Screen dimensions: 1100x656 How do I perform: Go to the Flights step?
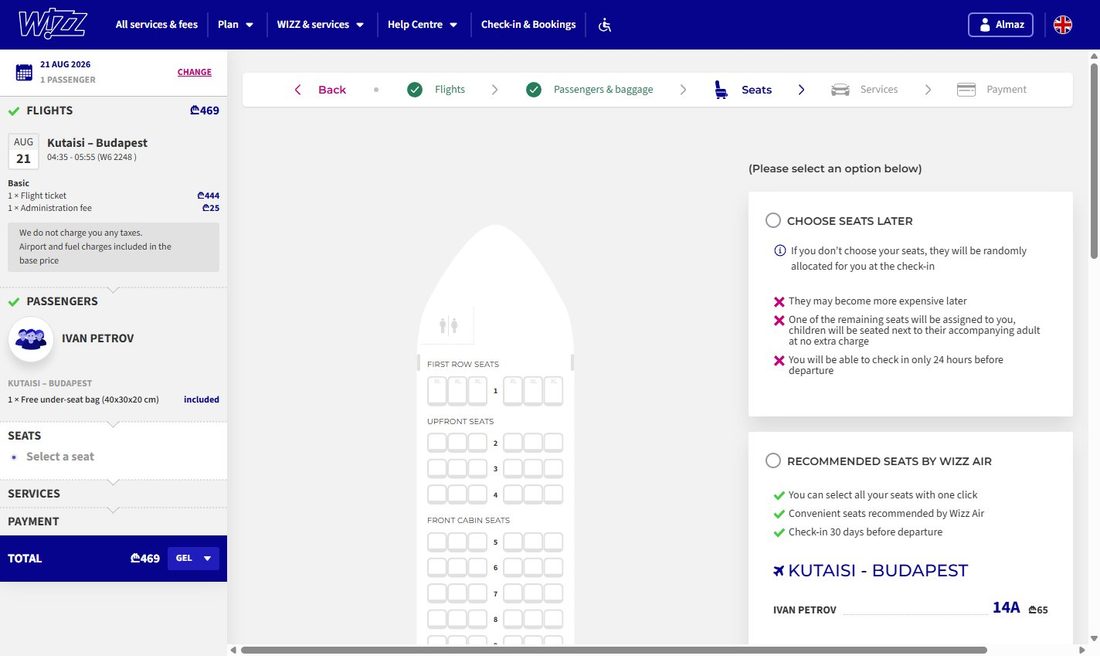450,90
